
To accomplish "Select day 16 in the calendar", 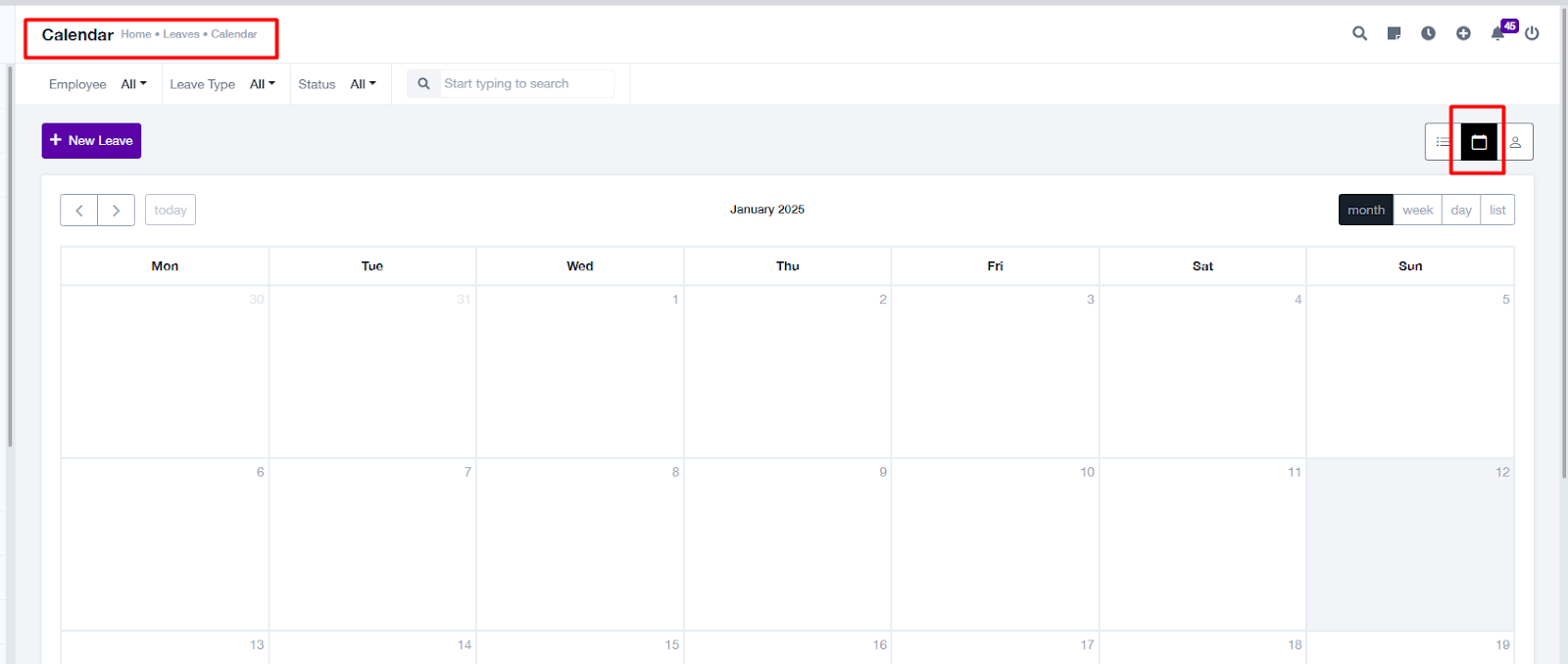I will 788,647.
